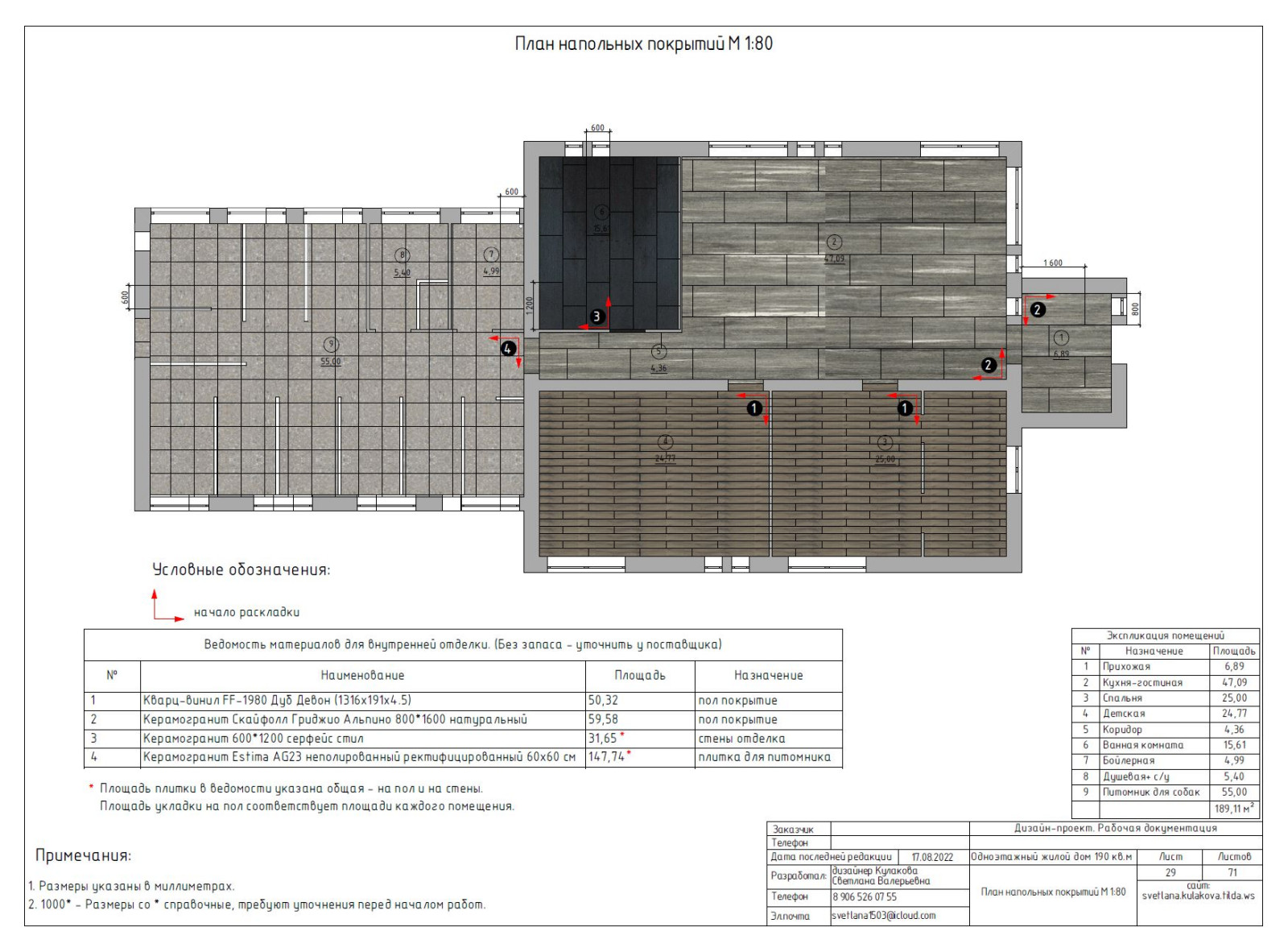1288x952 pixels.
Task: Click black marker 2 in the entrance hall
Action: (x=1038, y=309)
